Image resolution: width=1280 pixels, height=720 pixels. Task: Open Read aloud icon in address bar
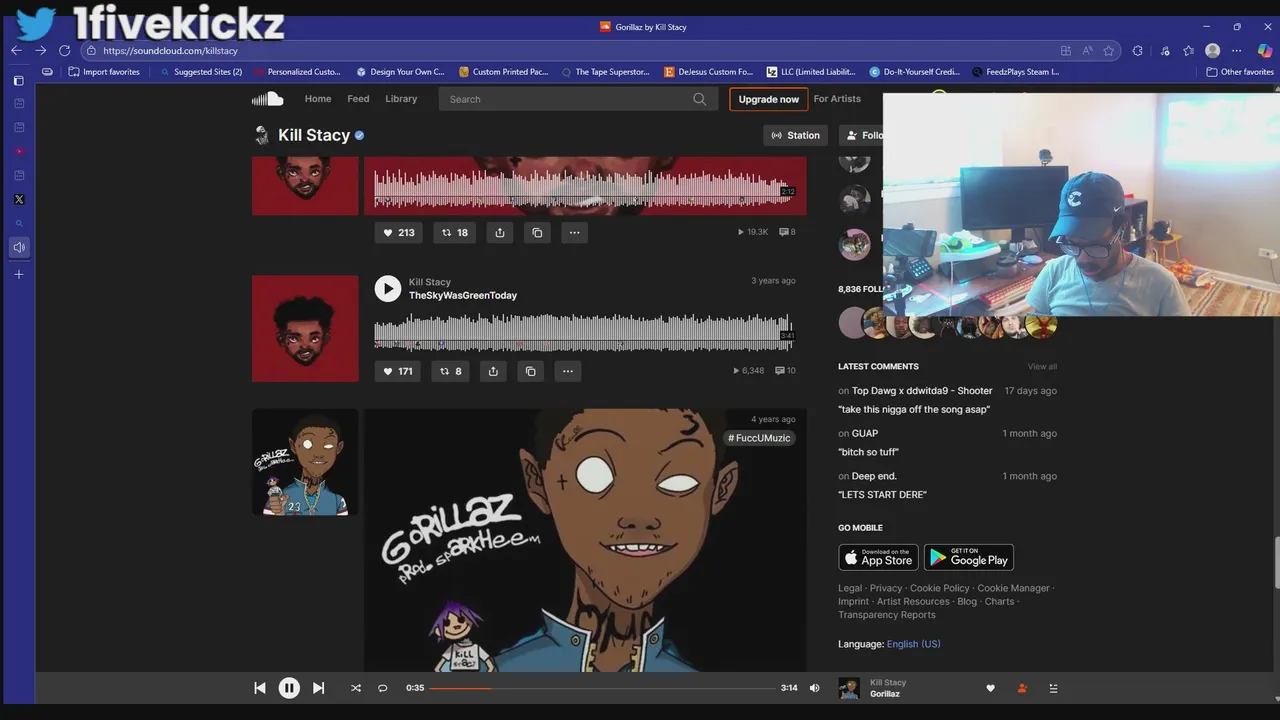1087,50
